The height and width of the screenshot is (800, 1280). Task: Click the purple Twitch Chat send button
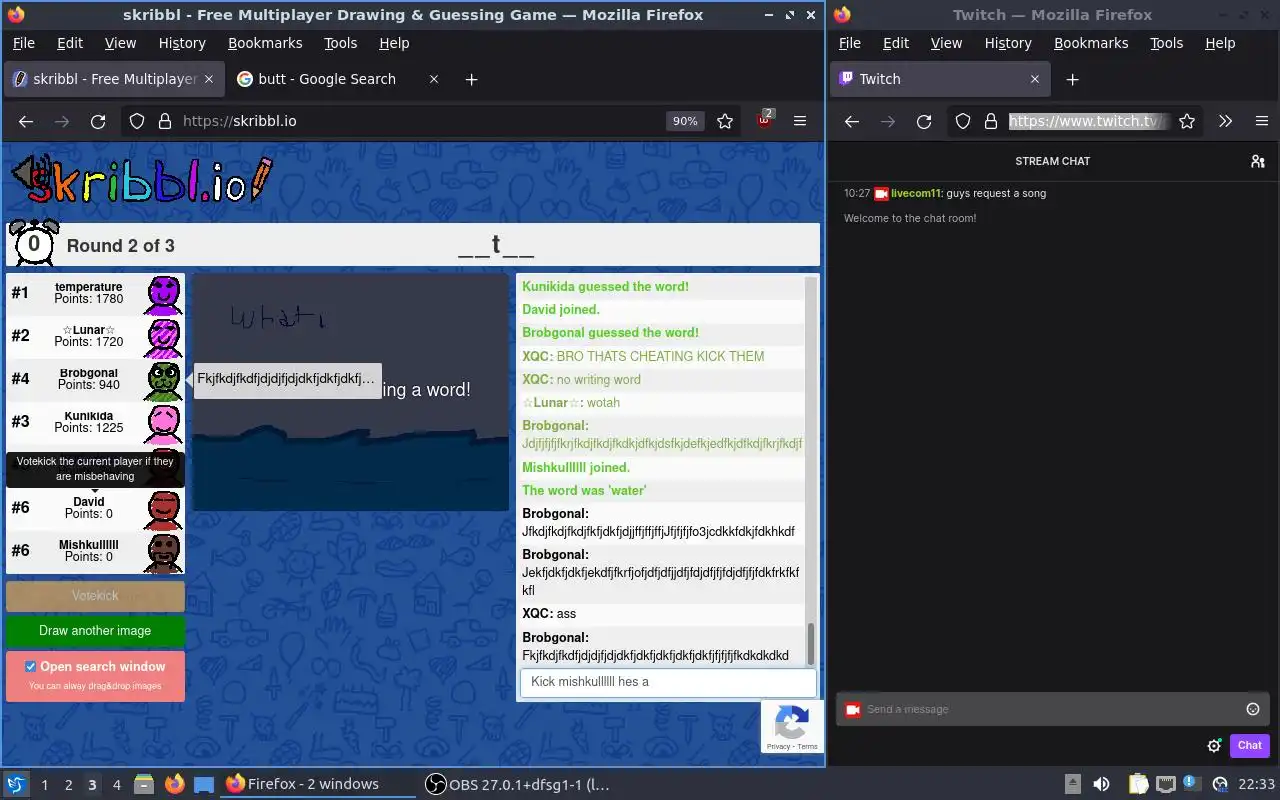1249,745
